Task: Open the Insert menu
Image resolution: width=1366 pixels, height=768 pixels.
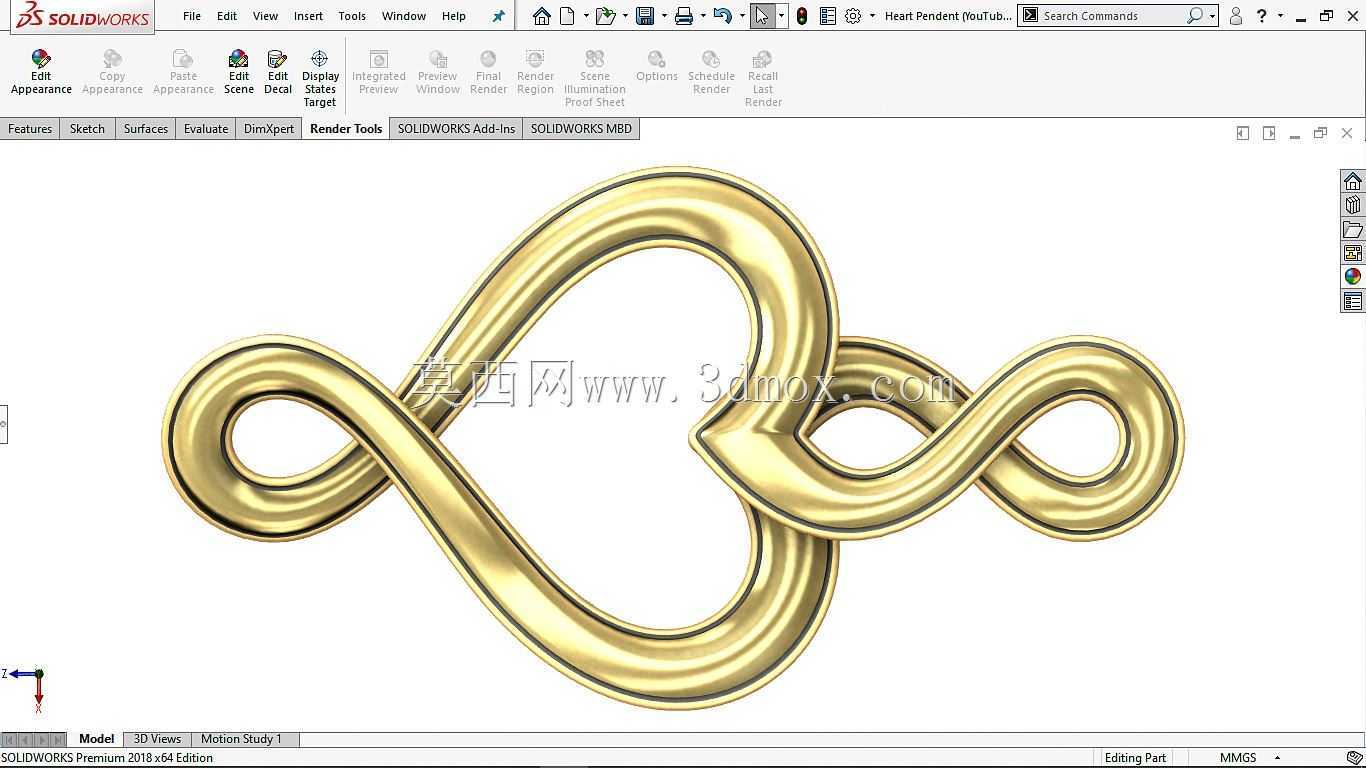Action: 308,16
